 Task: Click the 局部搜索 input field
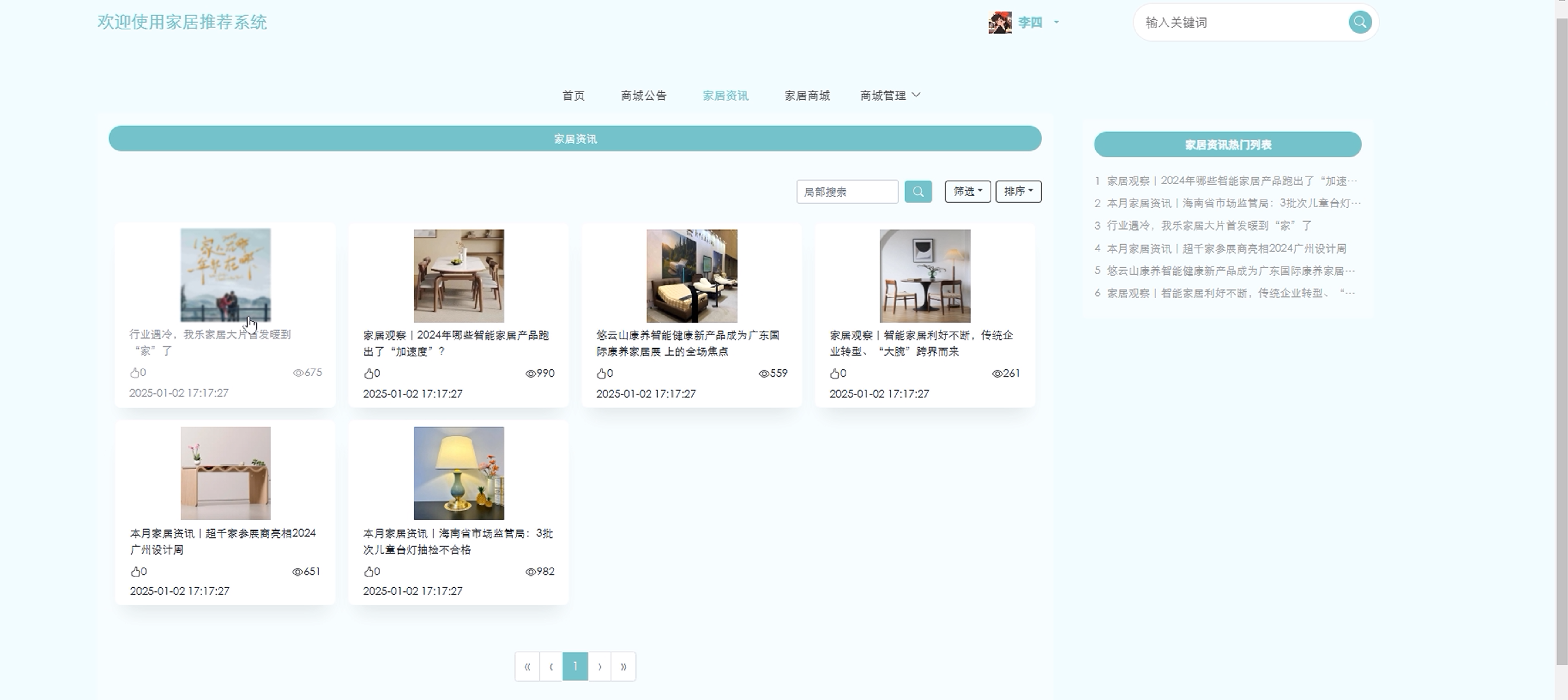847,192
